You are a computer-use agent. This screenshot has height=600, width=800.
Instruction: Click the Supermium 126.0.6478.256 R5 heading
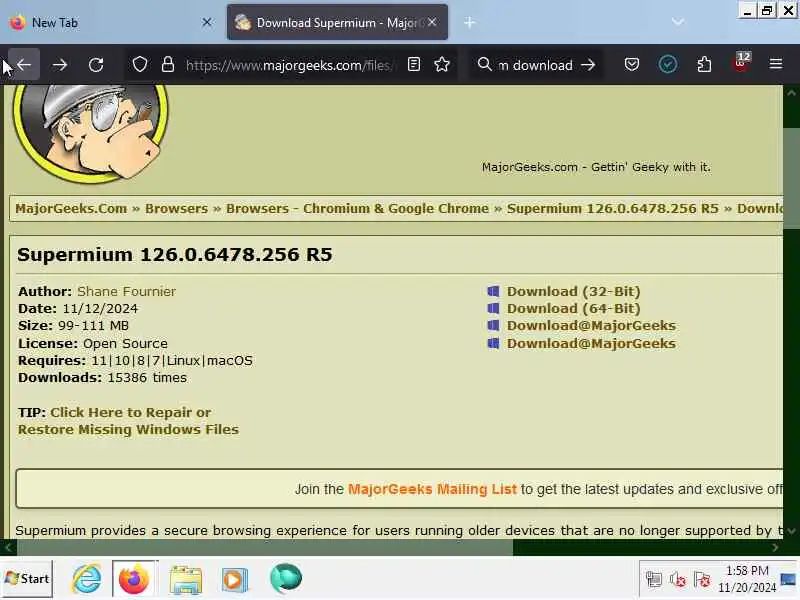174,255
